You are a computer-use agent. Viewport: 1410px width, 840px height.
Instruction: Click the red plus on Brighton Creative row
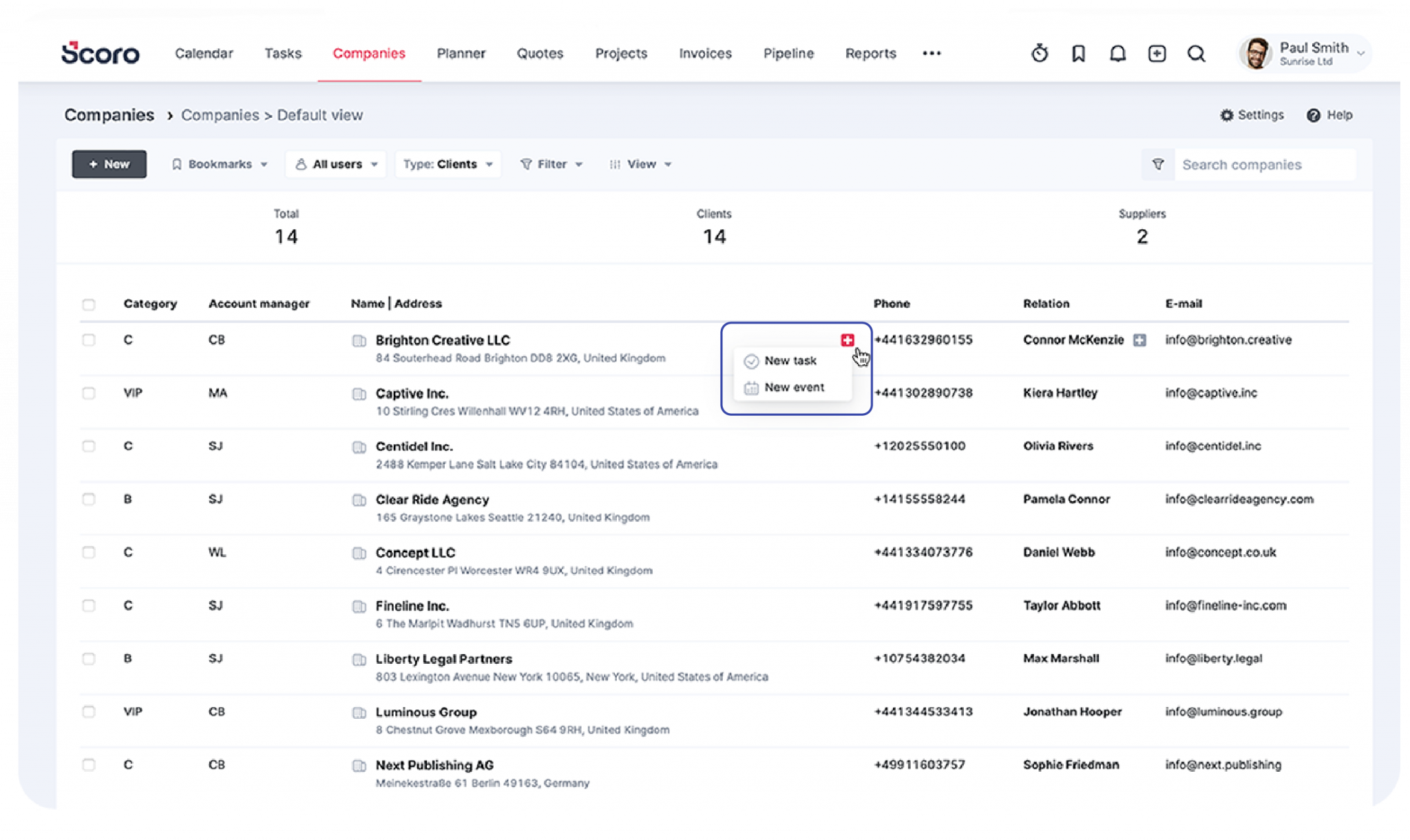click(846, 339)
